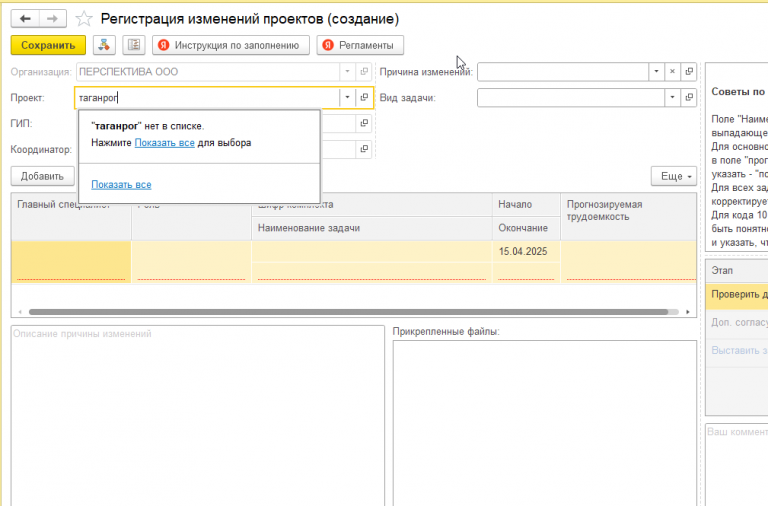
Task: Click the Начало column header
Action: 526,204
